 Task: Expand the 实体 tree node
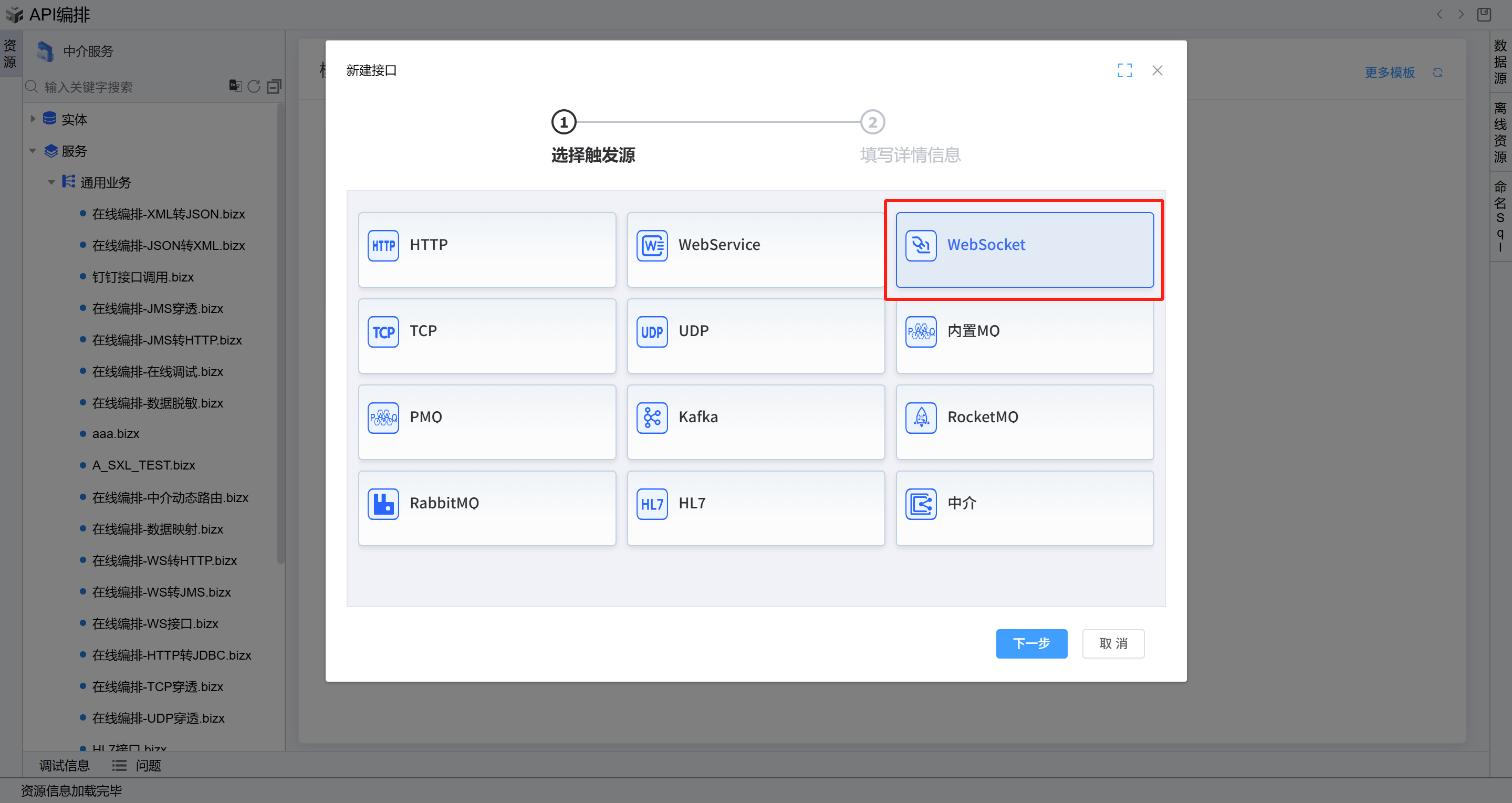click(x=33, y=119)
